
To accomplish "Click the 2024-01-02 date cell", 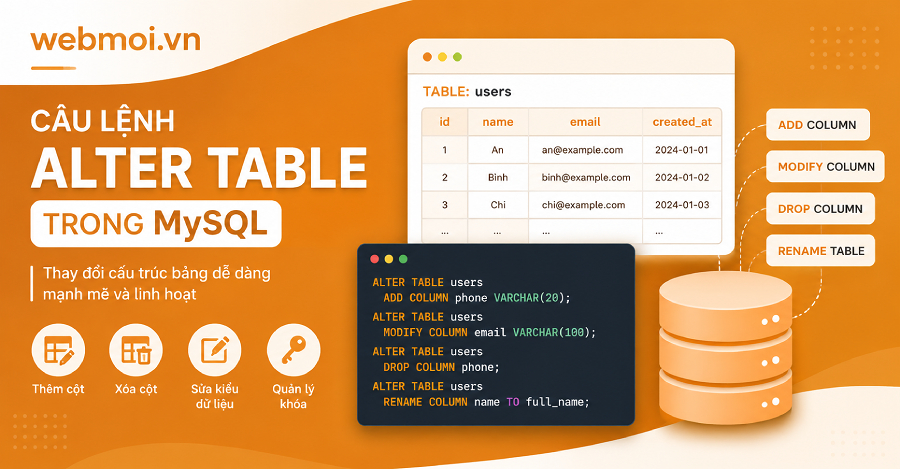I will click(682, 177).
